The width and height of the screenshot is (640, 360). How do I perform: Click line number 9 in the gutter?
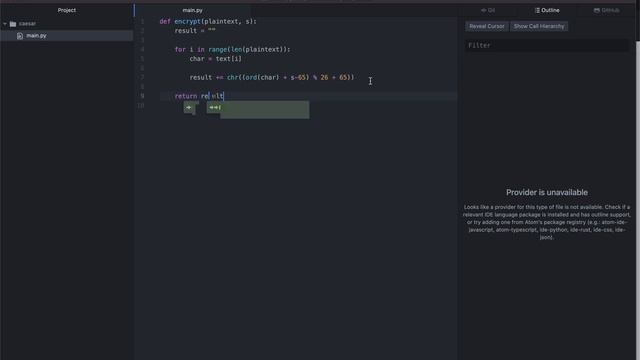(x=142, y=96)
